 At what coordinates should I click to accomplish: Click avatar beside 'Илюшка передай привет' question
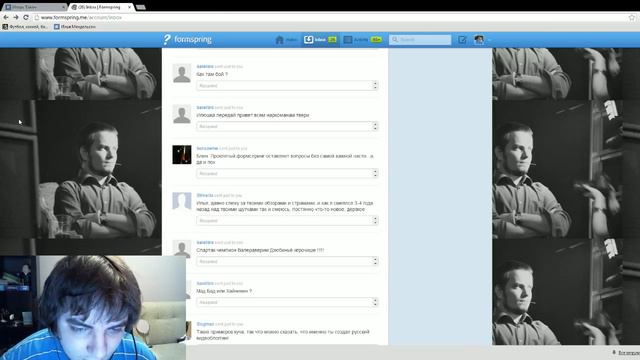click(182, 114)
